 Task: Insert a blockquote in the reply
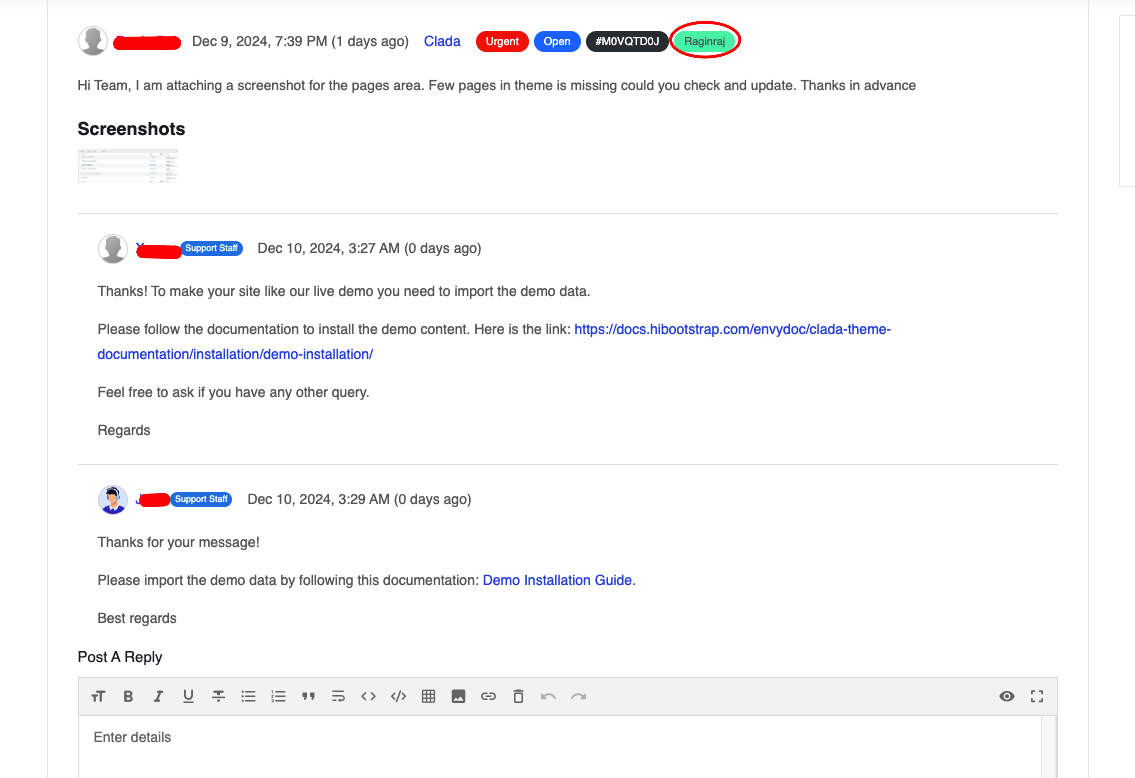point(308,696)
